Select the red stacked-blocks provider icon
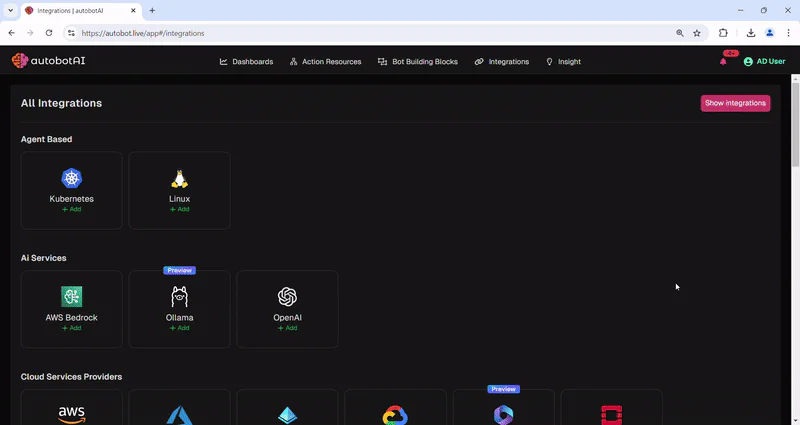This screenshot has width=800, height=425. pos(612,415)
